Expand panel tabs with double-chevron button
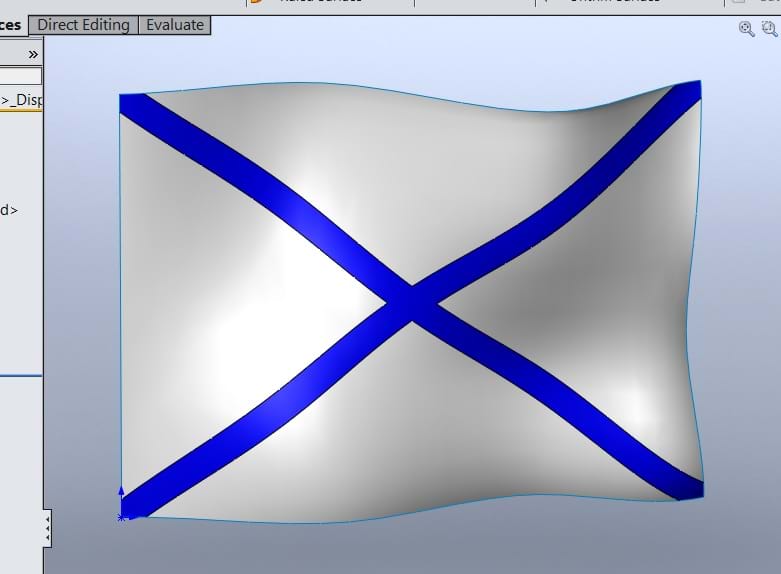The height and width of the screenshot is (574, 781). (33, 54)
